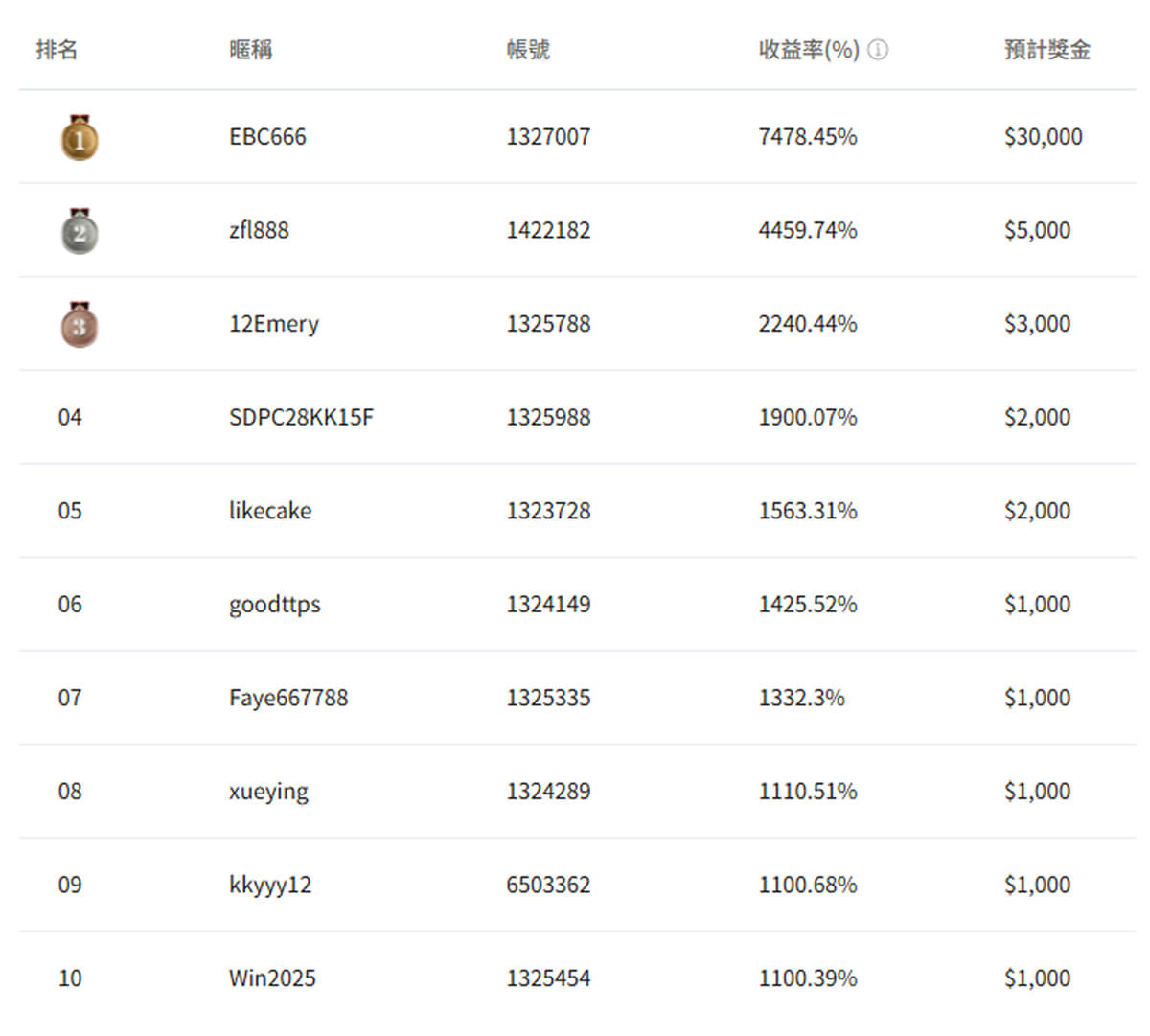This screenshot has height=1036, width=1150.
Task: Open nickname EBC666 in first row
Action: click(267, 137)
